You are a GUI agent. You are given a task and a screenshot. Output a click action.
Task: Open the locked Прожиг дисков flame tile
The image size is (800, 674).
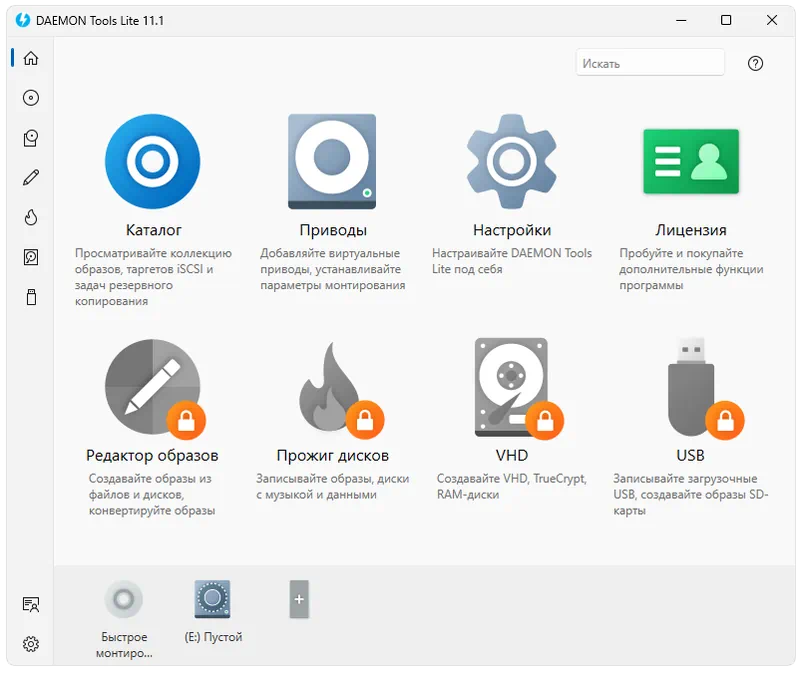coord(332,387)
